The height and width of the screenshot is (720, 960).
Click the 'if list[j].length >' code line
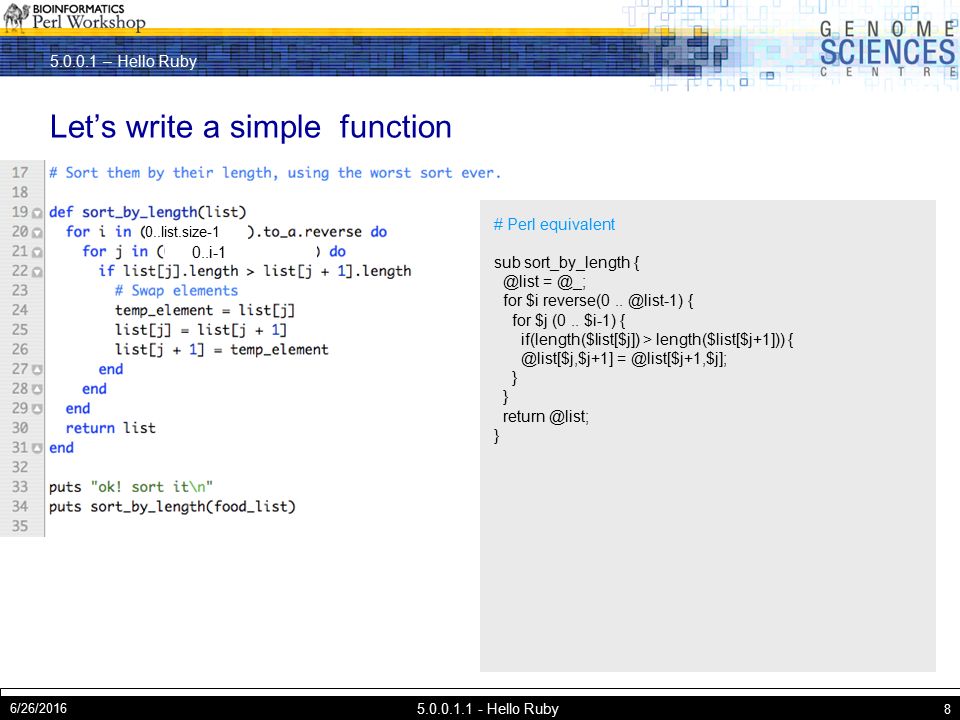pyautogui.click(x=255, y=271)
